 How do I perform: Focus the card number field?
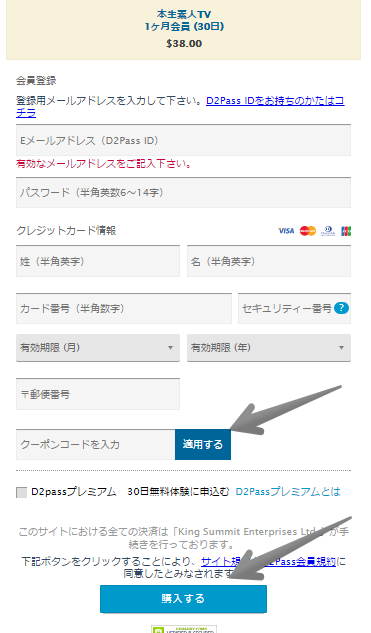point(124,308)
